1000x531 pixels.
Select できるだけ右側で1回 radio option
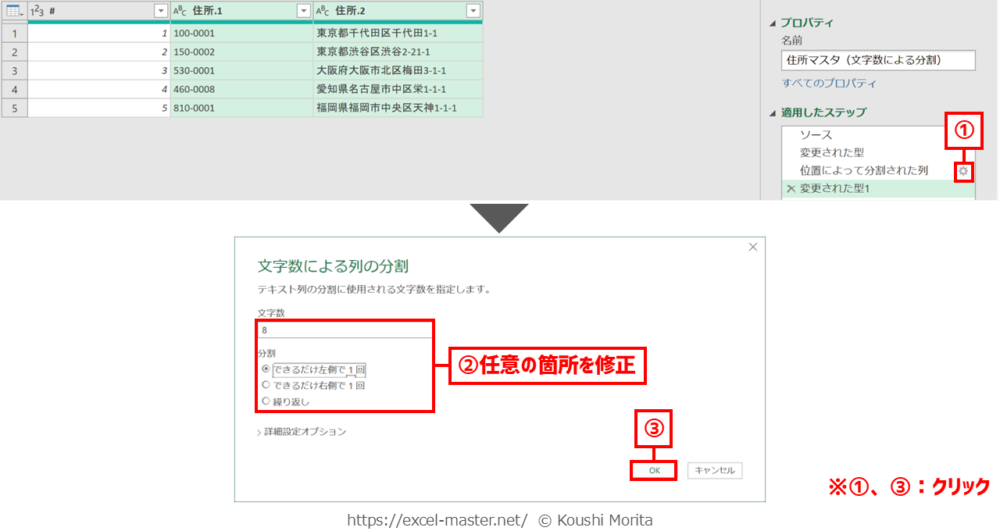(x=265, y=384)
